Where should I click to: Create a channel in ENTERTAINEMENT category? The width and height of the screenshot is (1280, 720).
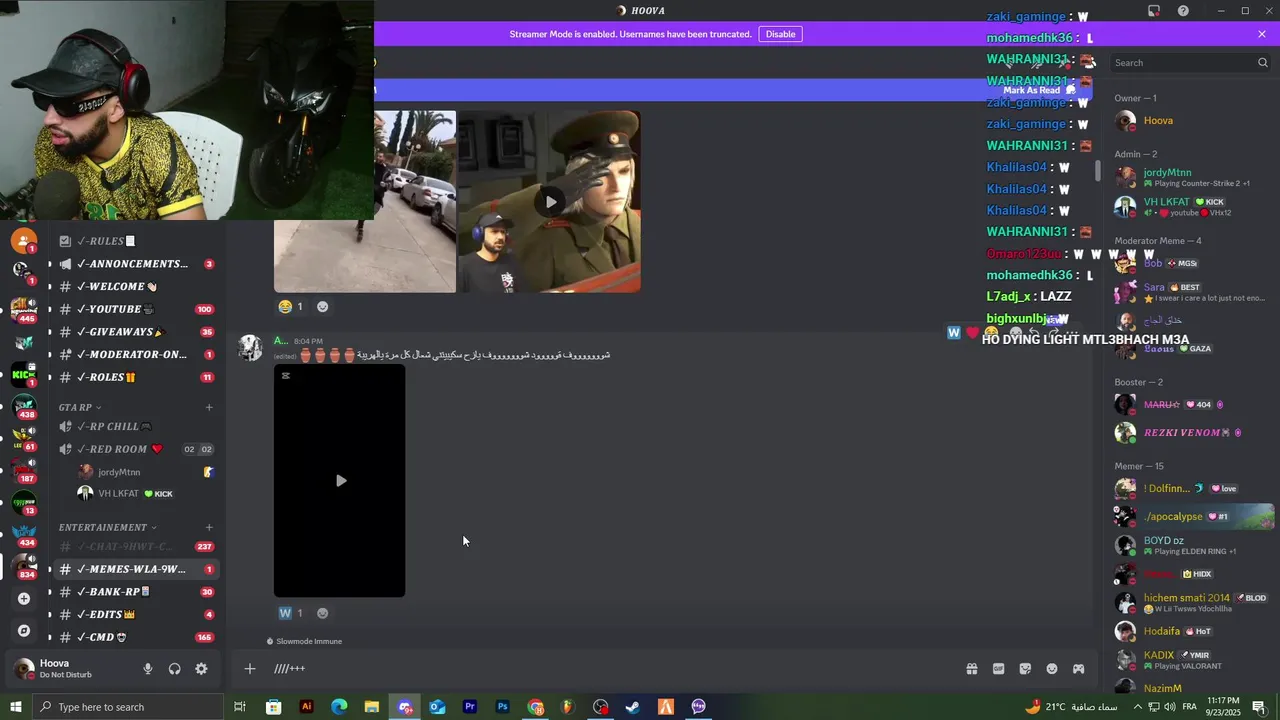(209, 527)
